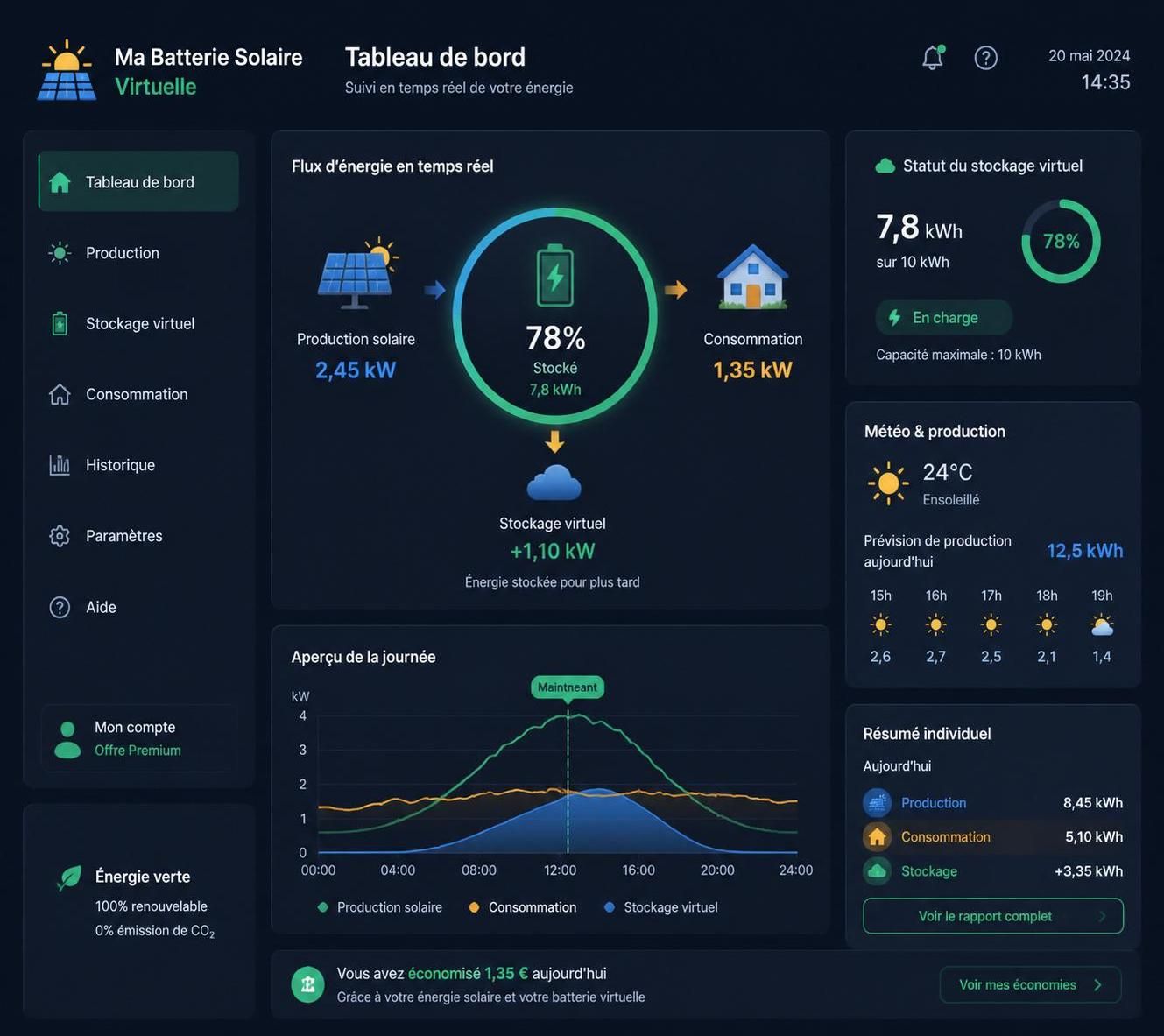Image resolution: width=1164 pixels, height=1036 pixels.
Task: Click the solar panel icon in energy flow
Action: pos(358,273)
